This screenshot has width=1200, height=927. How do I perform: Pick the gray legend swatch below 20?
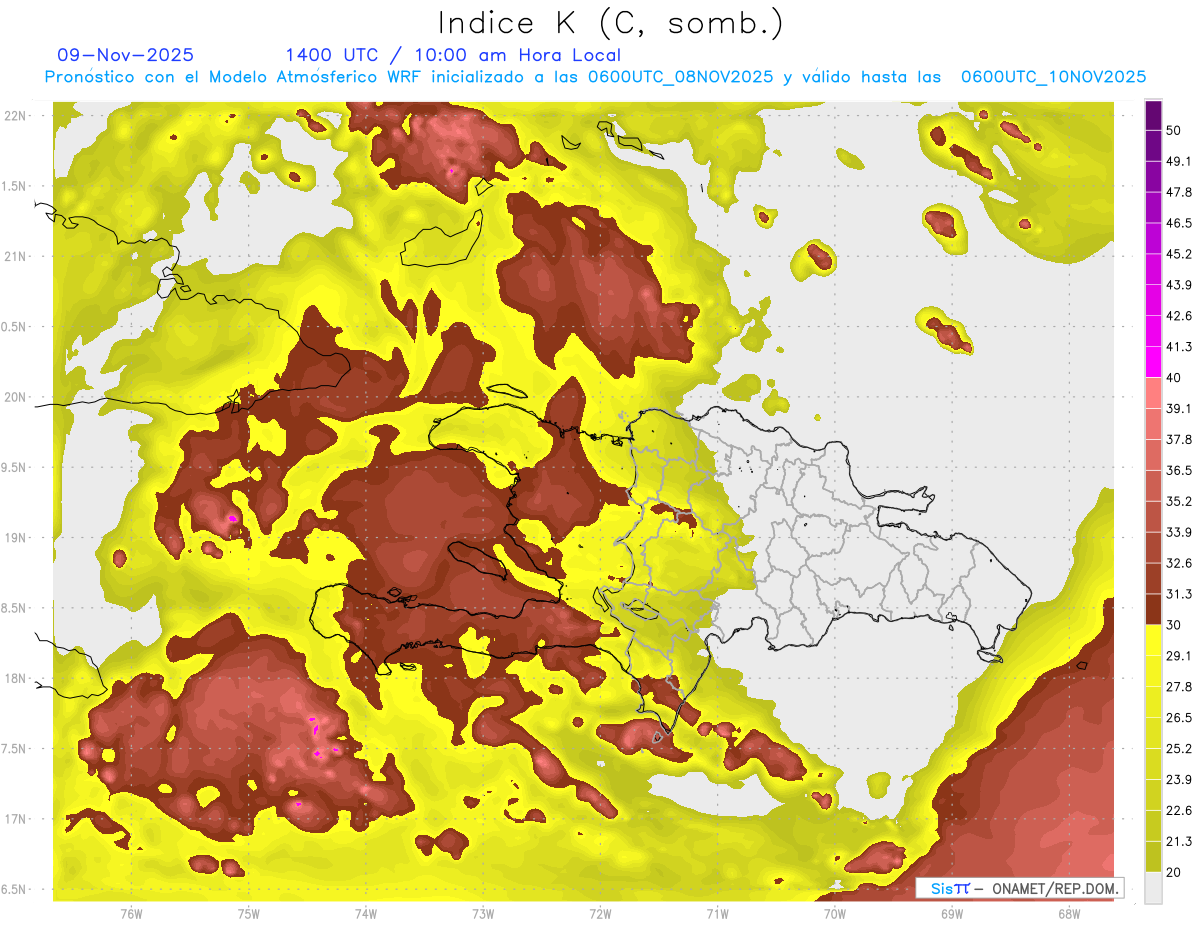[x=1153, y=888]
